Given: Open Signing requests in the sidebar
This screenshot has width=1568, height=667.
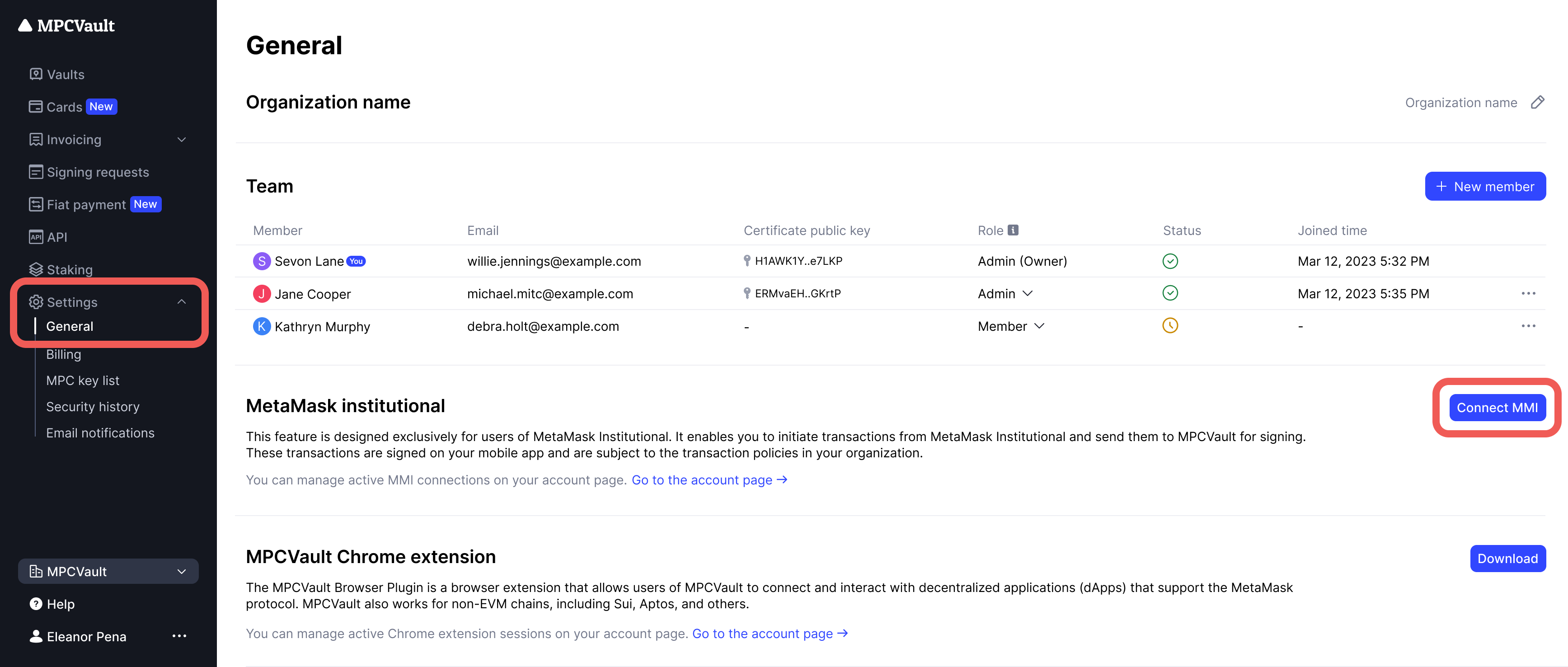Looking at the screenshot, I should [x=98, y=172].
